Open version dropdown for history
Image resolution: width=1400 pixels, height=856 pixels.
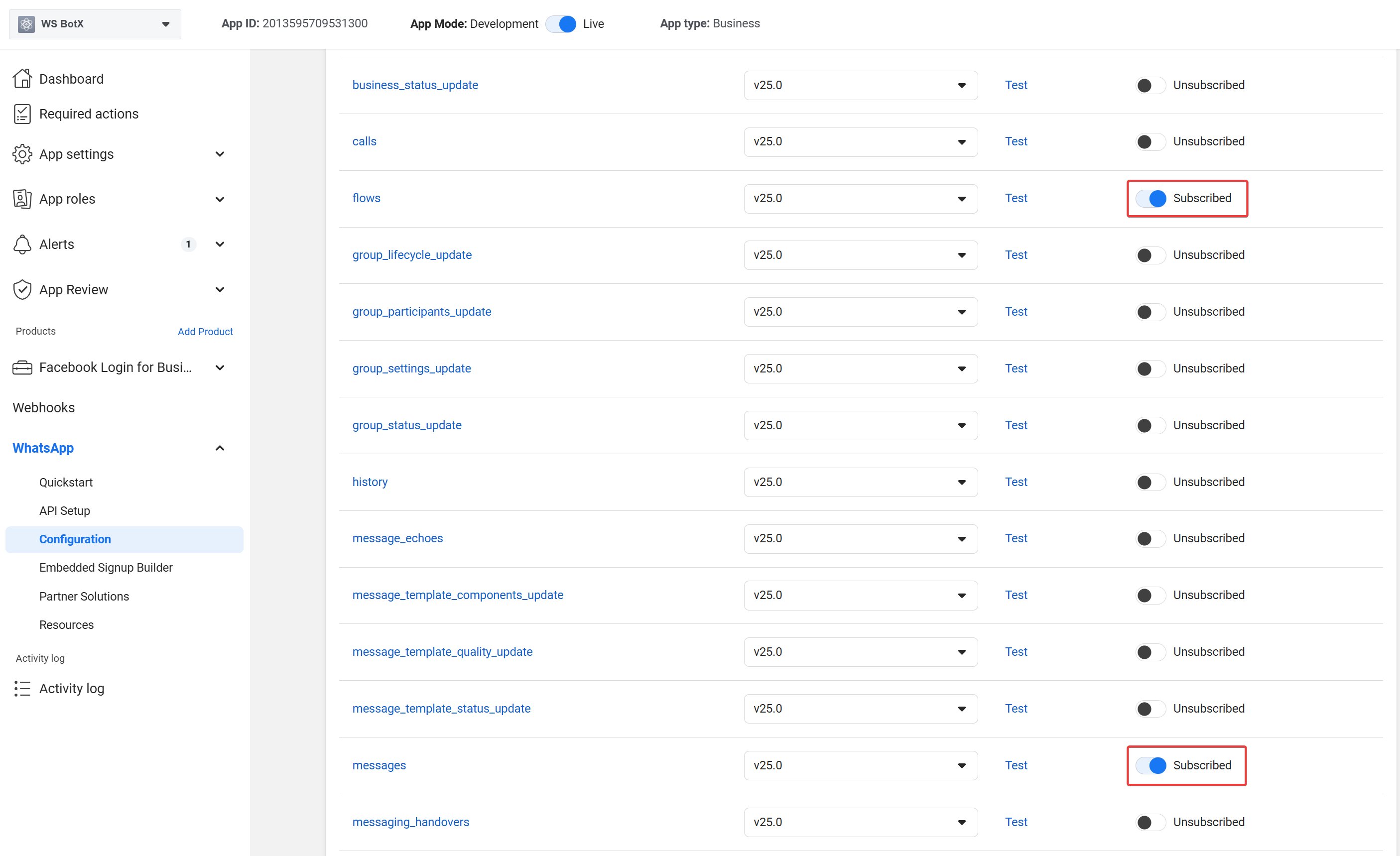coord(861,482)
